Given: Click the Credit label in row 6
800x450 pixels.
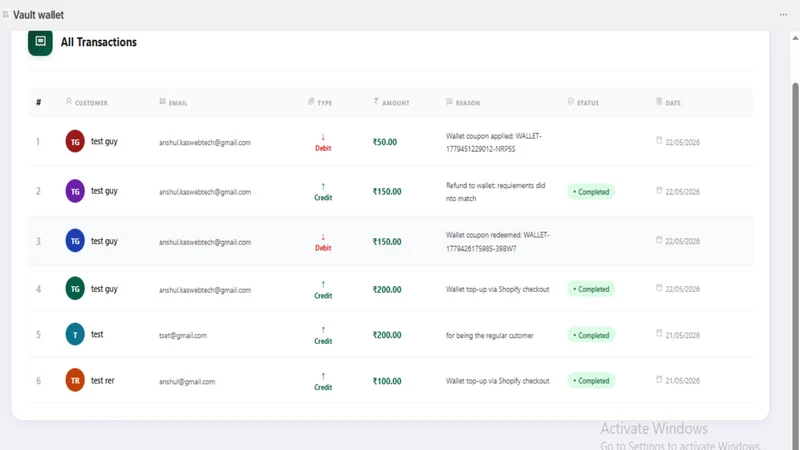Looking at the screenshot, I should (x=323, y=387).
